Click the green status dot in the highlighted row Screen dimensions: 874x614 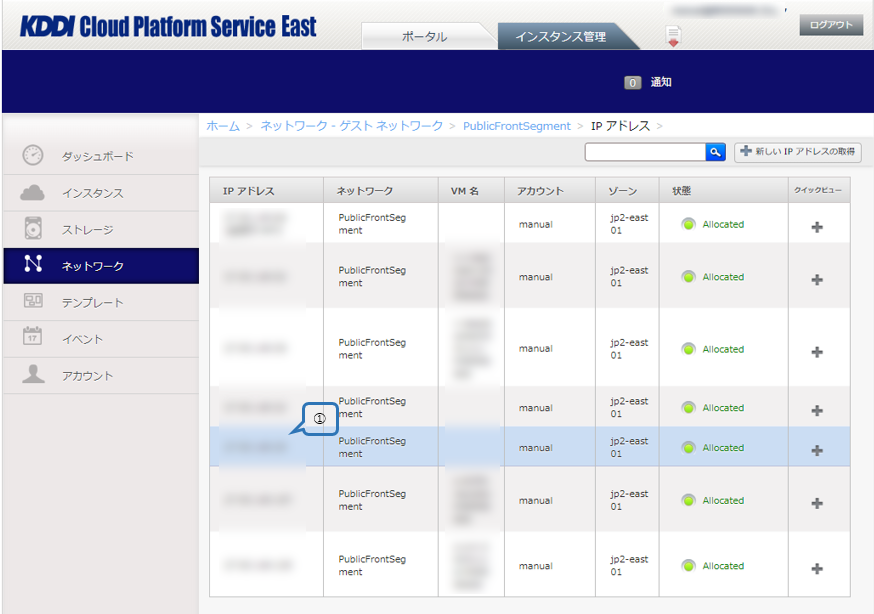[x=688, y=447]
